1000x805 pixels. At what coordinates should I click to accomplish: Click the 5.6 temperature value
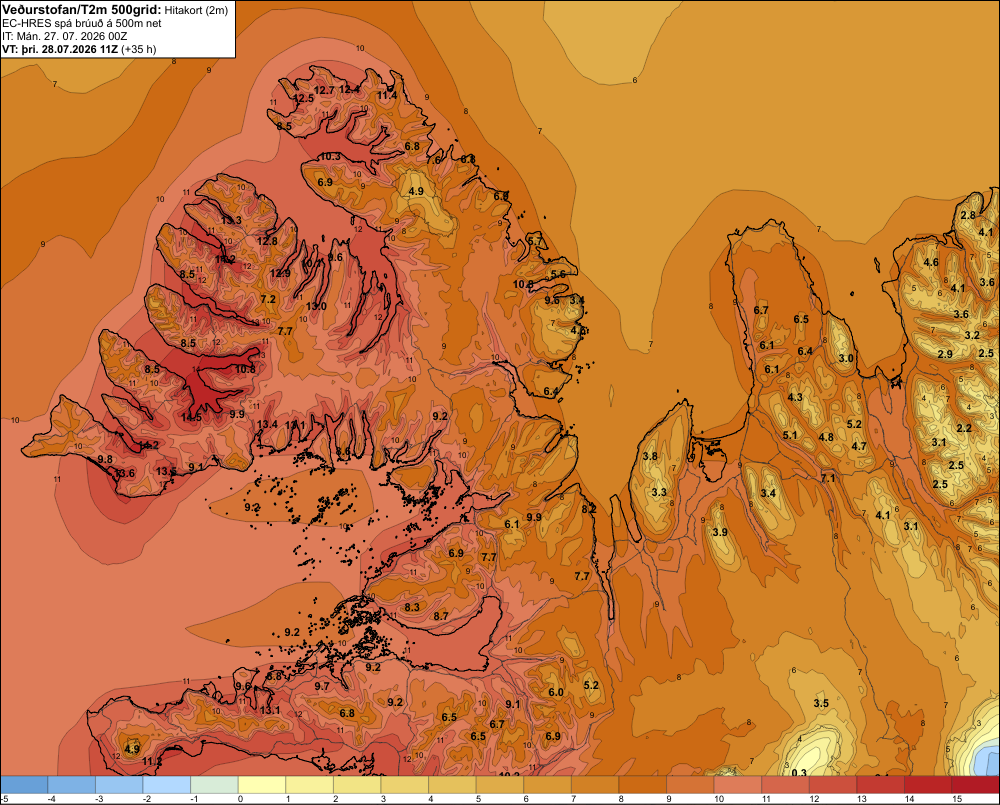pyautogui.click(x=558, y=274)
